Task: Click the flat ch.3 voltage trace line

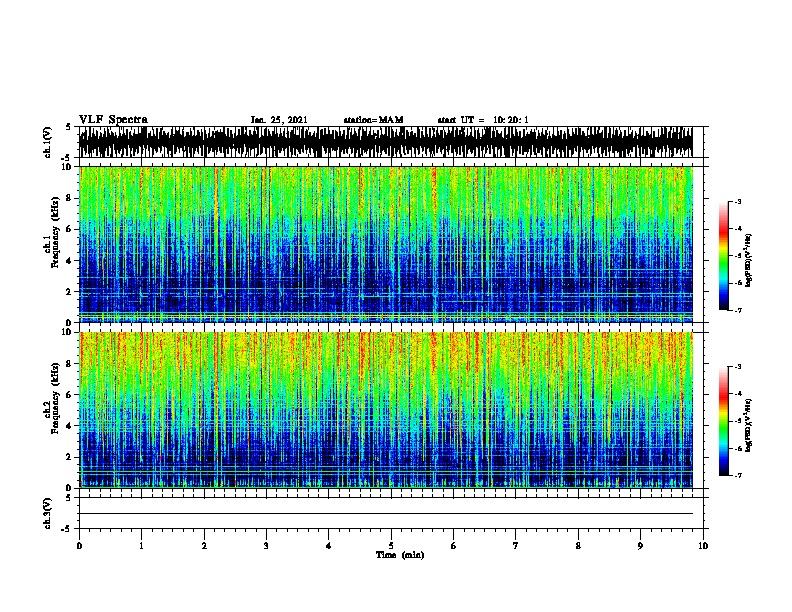Action: [x=385, y=514]
